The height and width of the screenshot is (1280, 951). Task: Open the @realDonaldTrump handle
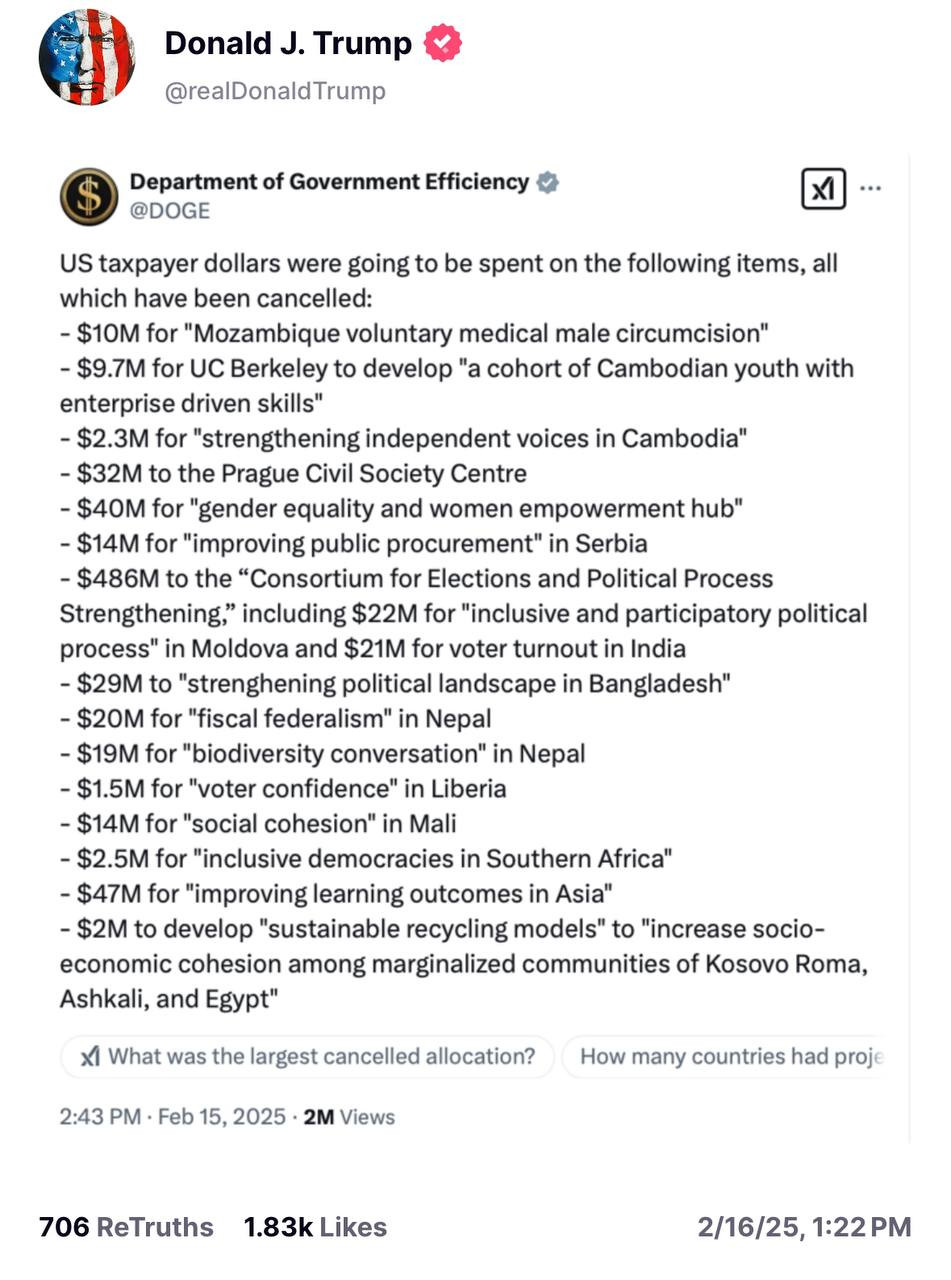coord(275,91)
